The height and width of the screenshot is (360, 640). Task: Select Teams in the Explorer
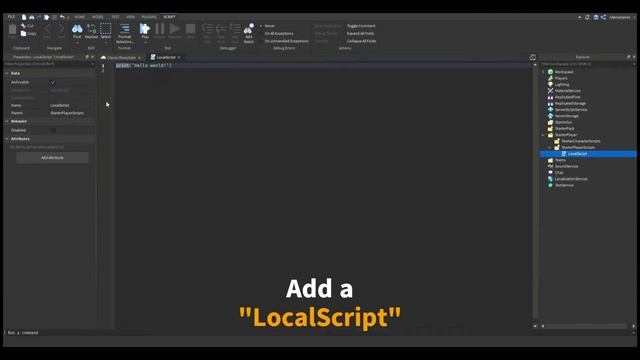coord(560,160)
